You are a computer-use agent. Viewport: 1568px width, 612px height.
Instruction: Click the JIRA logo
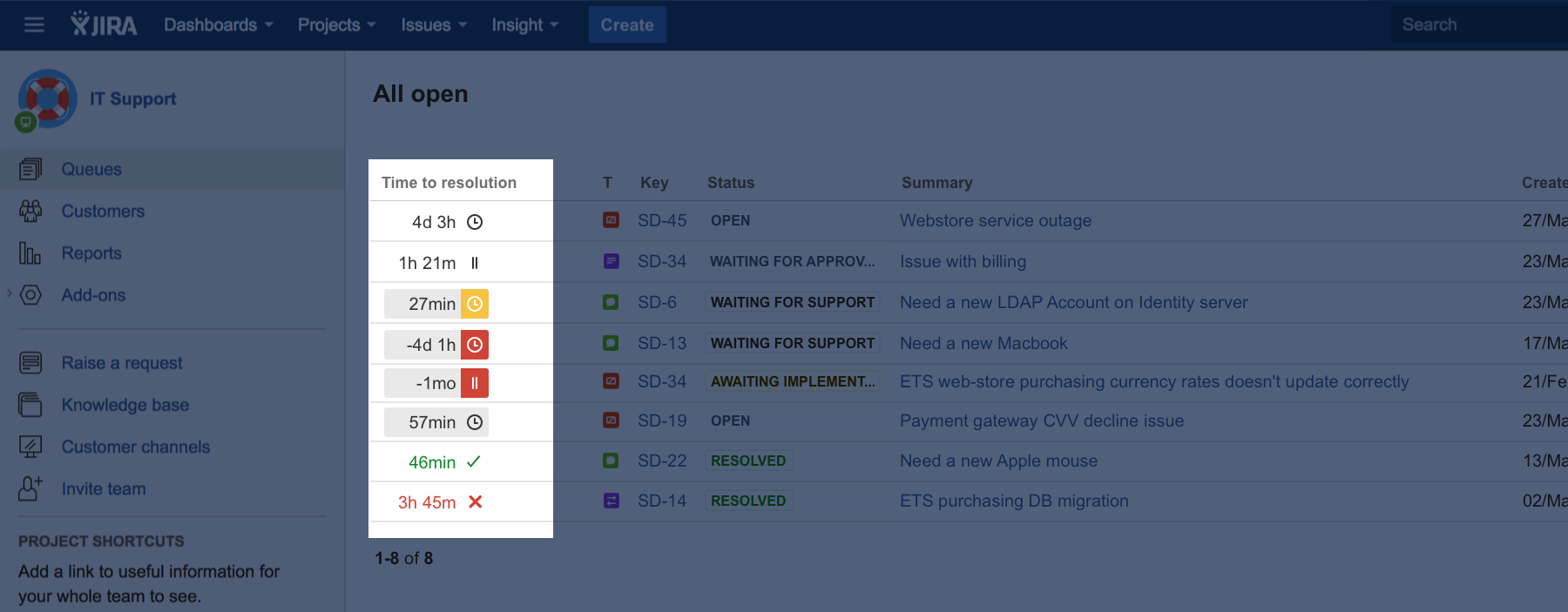[104, 24]
